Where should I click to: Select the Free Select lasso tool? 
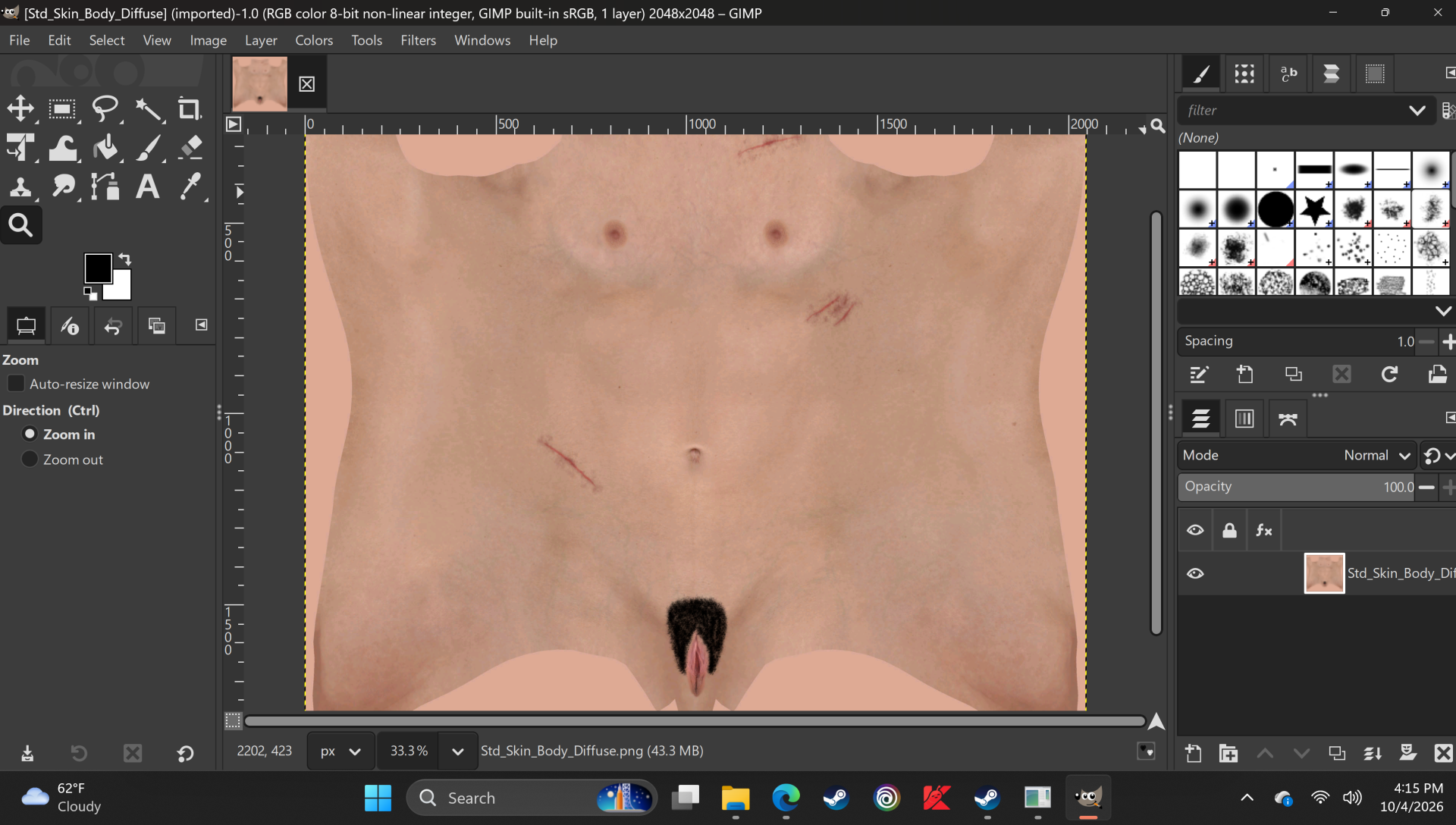(105, 109)
